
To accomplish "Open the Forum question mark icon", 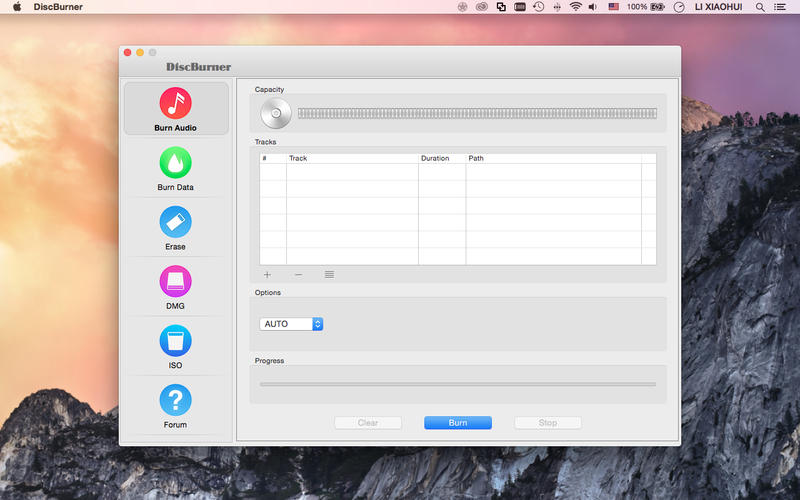I will pos(176,400).
